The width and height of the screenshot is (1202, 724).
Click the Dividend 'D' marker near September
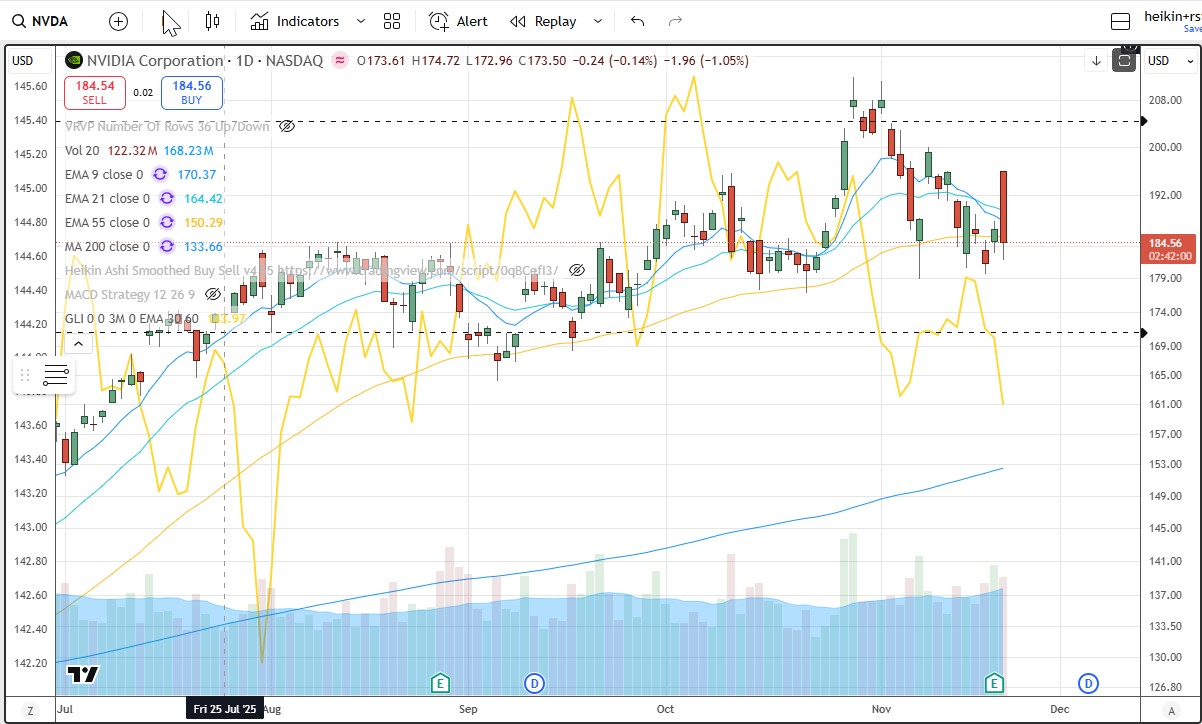(535, 683)
